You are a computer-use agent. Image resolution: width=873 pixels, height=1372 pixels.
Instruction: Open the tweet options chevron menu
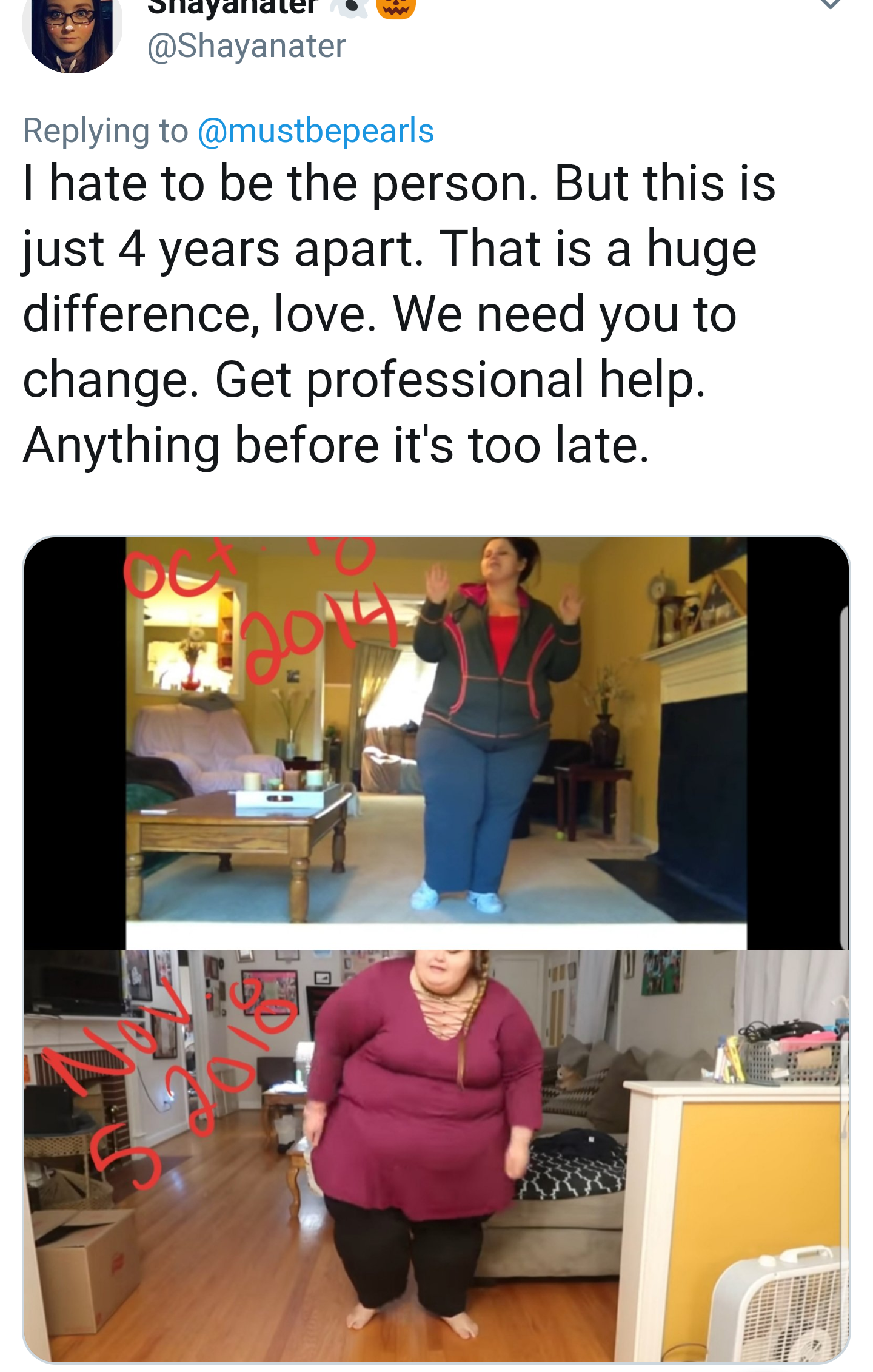(830, 5)
